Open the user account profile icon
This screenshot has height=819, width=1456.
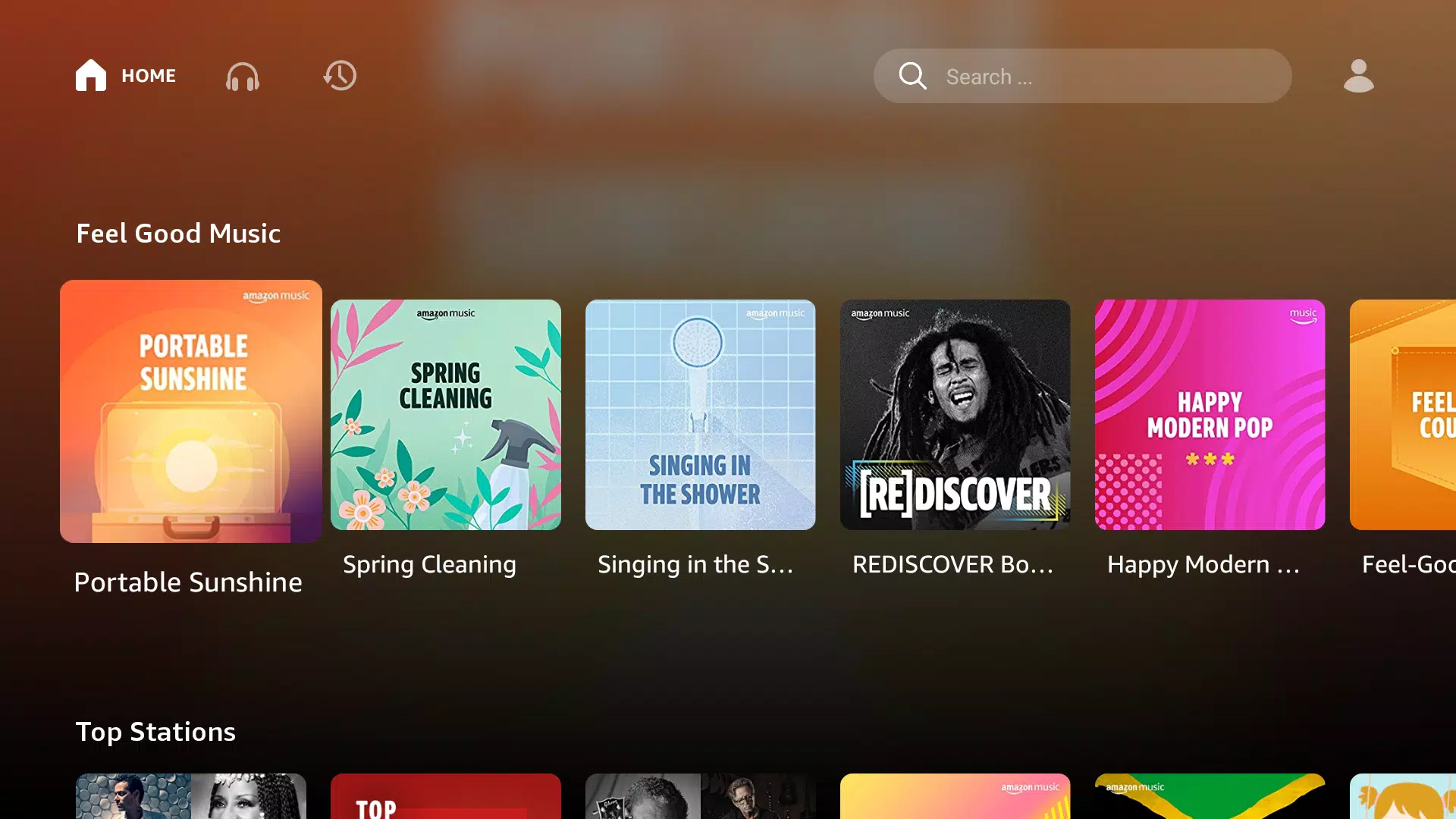pos(1358,76)
